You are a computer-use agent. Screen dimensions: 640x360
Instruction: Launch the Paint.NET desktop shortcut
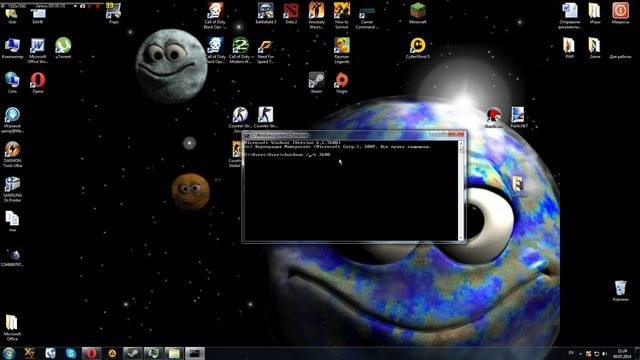pos(518,117)
